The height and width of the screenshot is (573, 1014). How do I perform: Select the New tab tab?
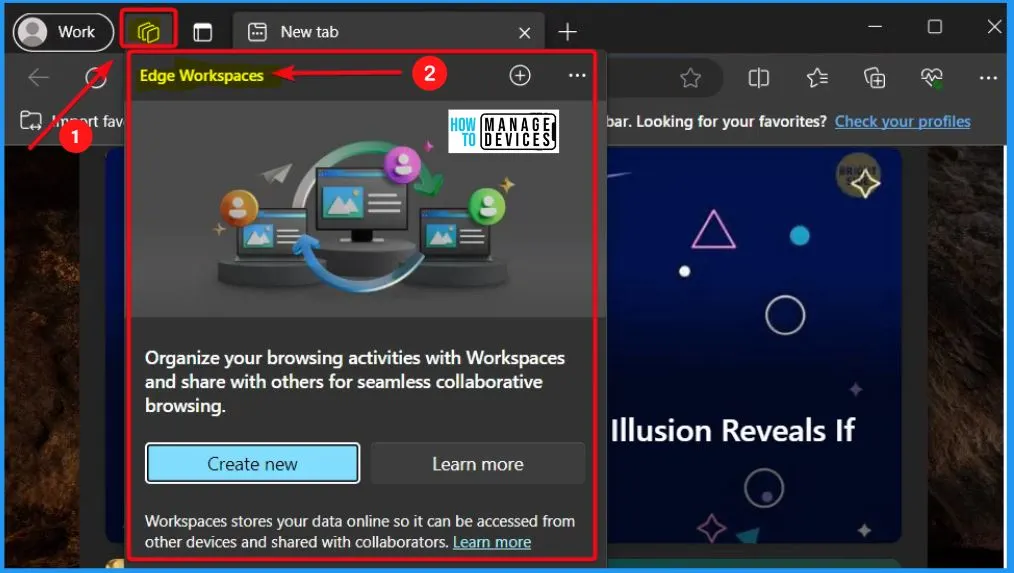388,32
